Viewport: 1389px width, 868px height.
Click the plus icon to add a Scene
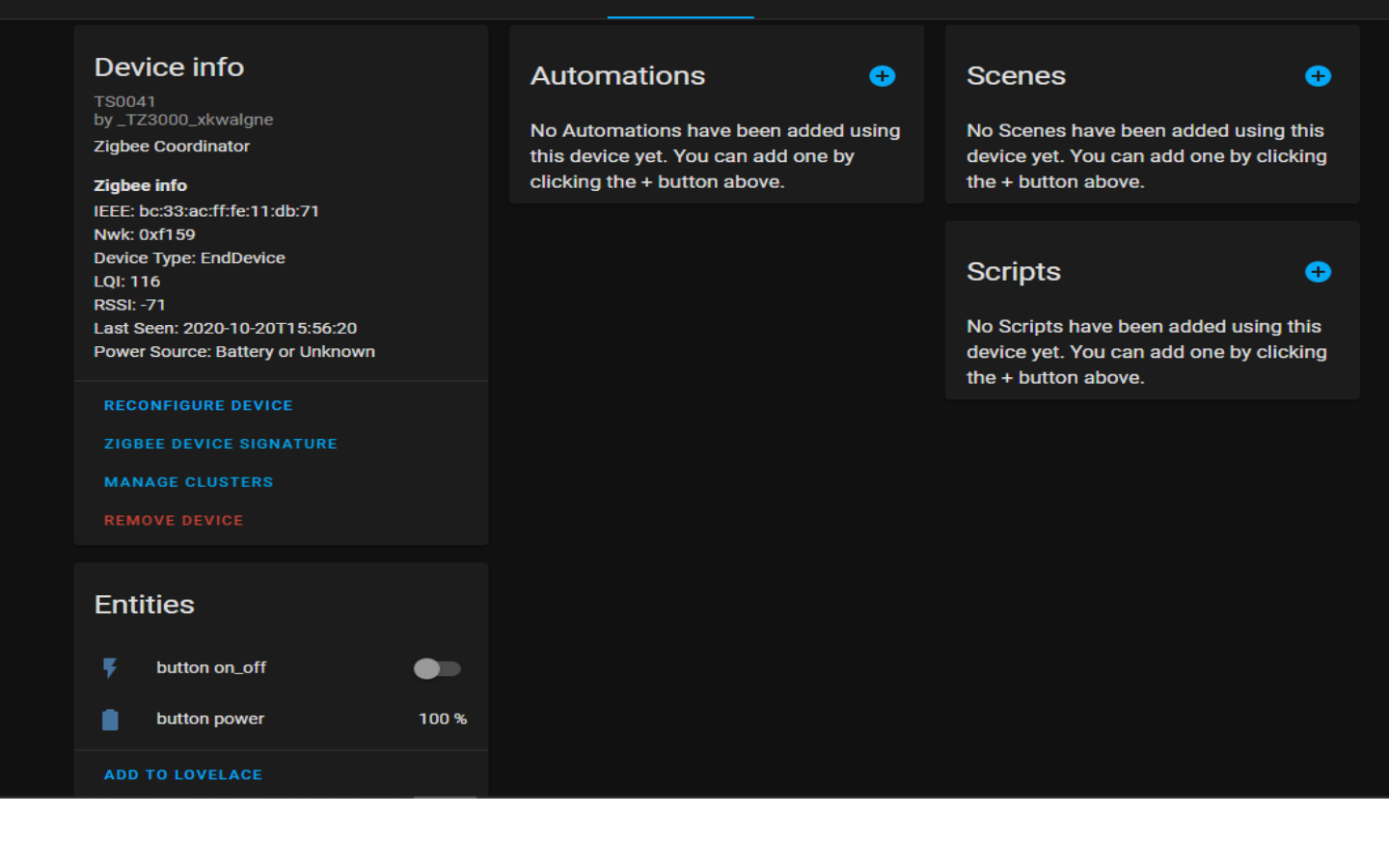1318,76
